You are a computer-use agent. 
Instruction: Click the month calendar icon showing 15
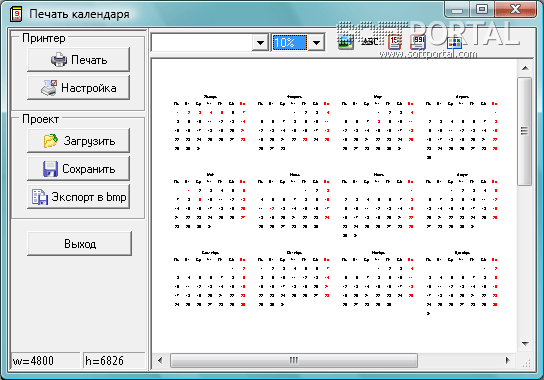[x=394, y=42]
